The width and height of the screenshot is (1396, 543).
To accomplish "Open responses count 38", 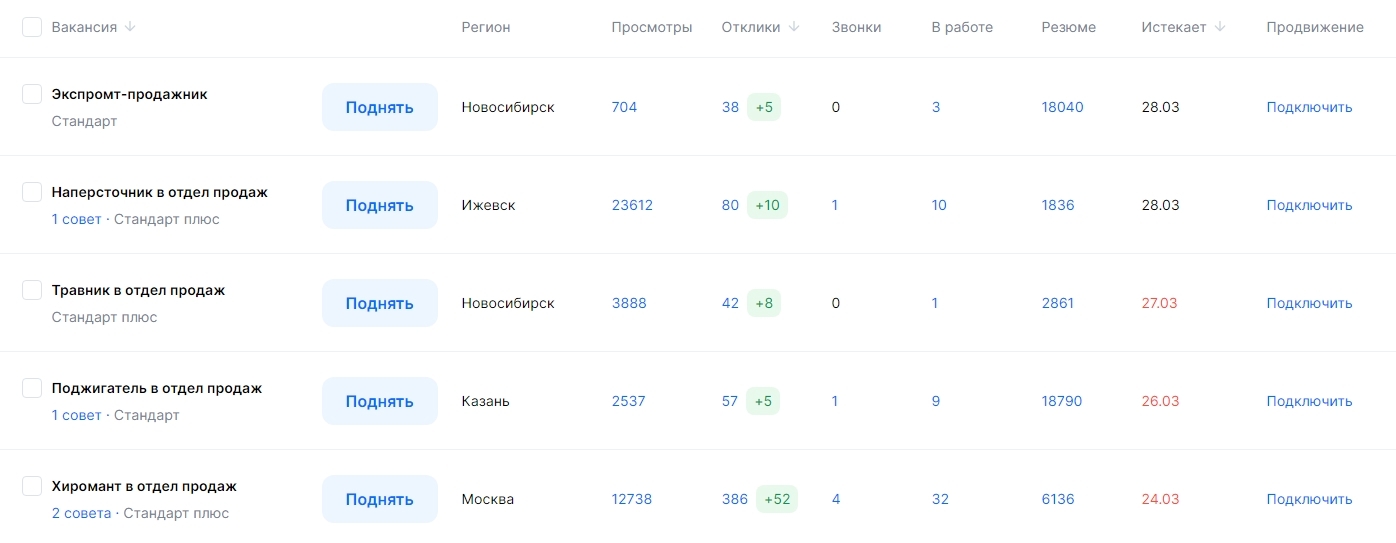I will 730,107.
